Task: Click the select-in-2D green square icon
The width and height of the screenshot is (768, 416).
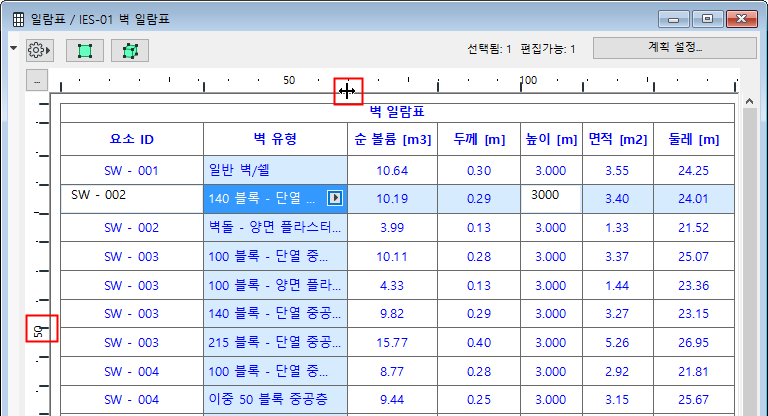Action: [85, 51]
